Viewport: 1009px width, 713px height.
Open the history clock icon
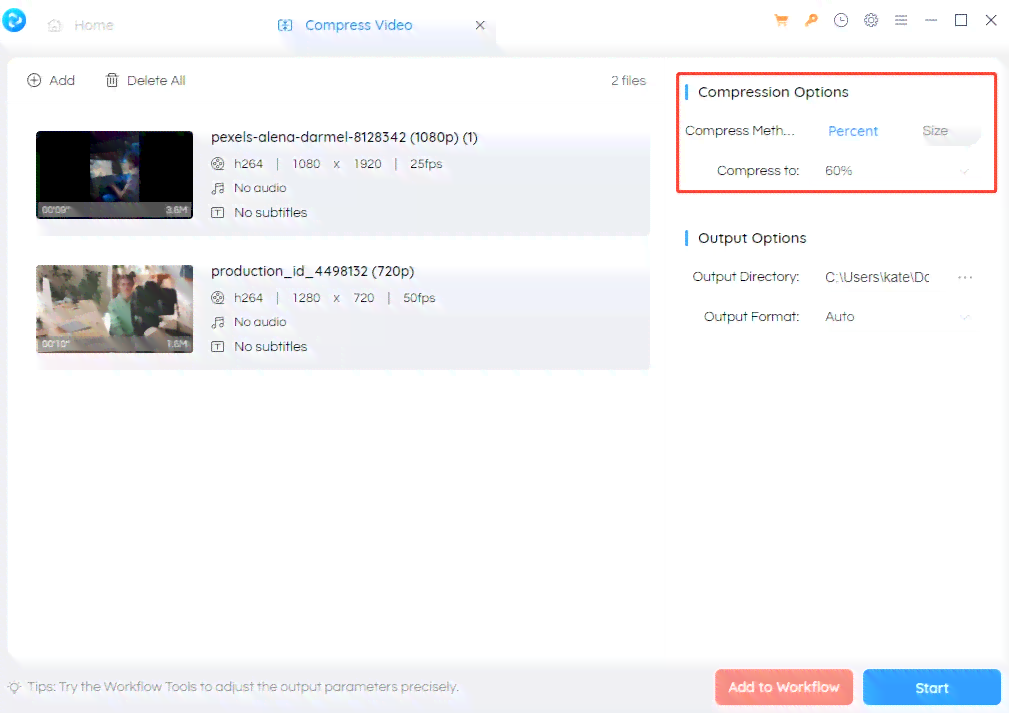(x=840, y=21)
